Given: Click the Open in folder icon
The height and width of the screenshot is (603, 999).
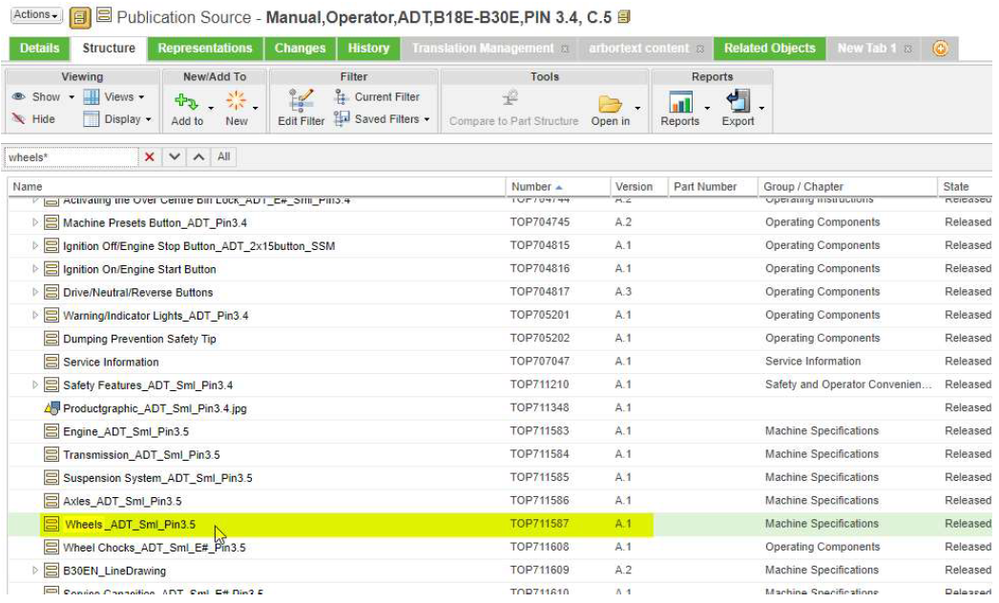Looking at the screenshot, I should coord(610,104).
